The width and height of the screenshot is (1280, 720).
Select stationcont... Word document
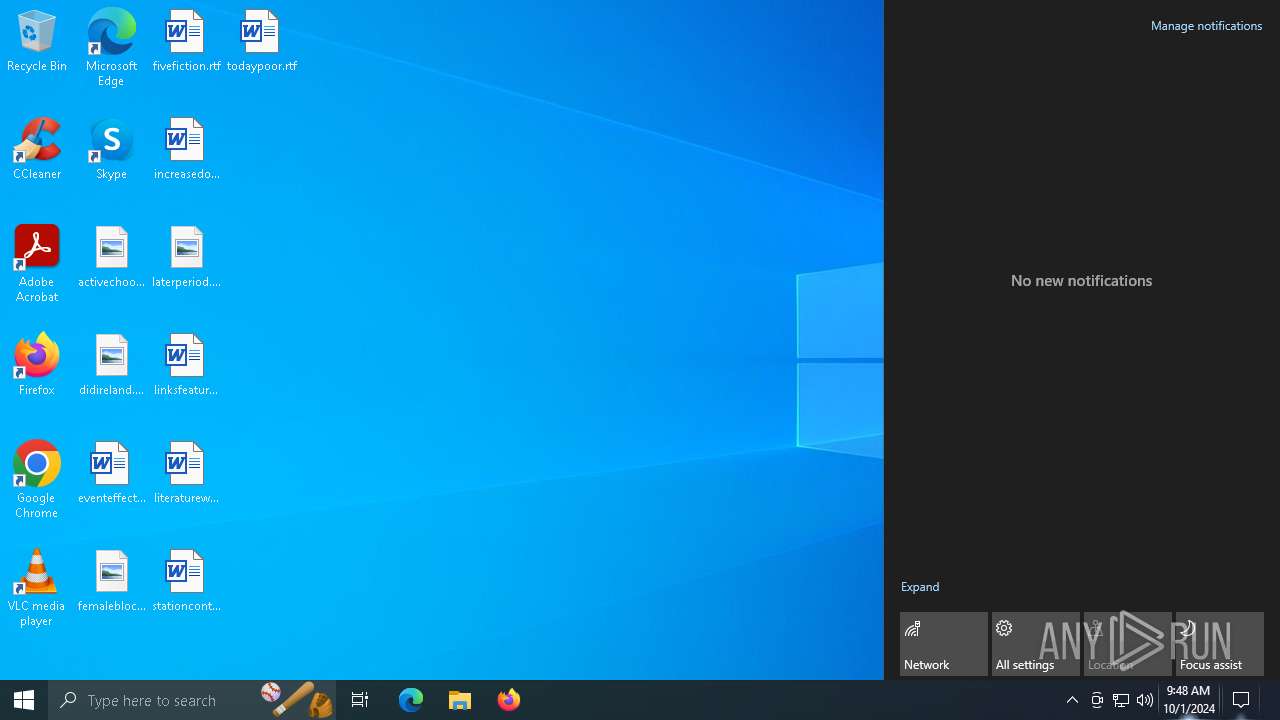(x=186, y=581)
